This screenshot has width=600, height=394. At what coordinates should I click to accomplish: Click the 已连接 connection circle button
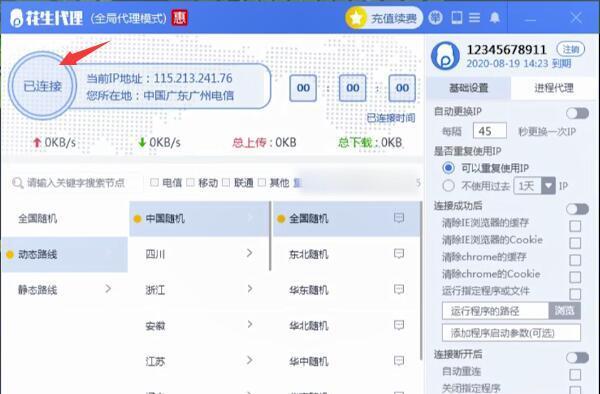coord(42,86)
